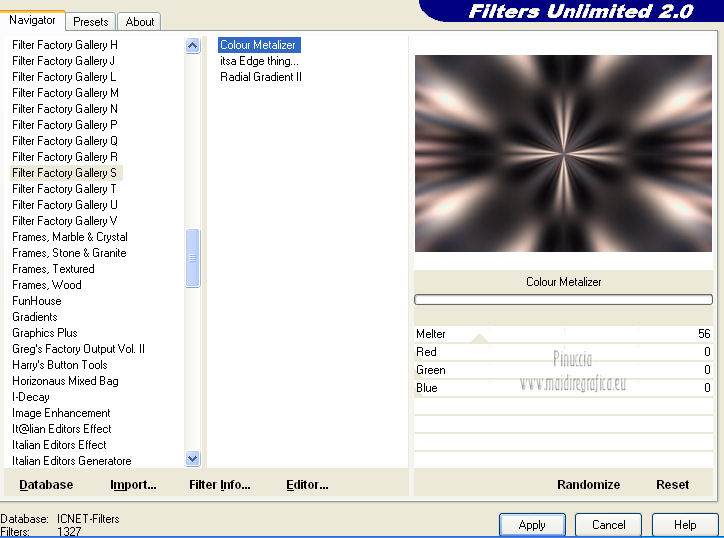Click the Melter value 56
The width and height of the screenshot is (724, 538).
pyautogui.click(x=704, y=334)
